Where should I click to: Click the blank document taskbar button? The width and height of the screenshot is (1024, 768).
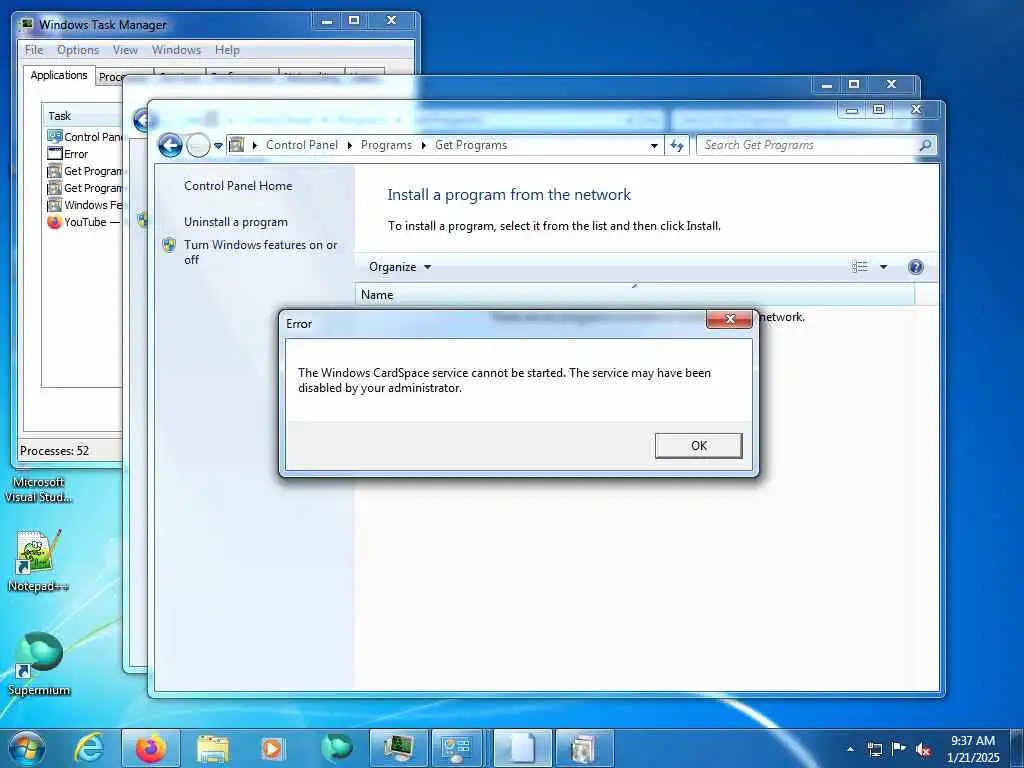coord(522,748)
